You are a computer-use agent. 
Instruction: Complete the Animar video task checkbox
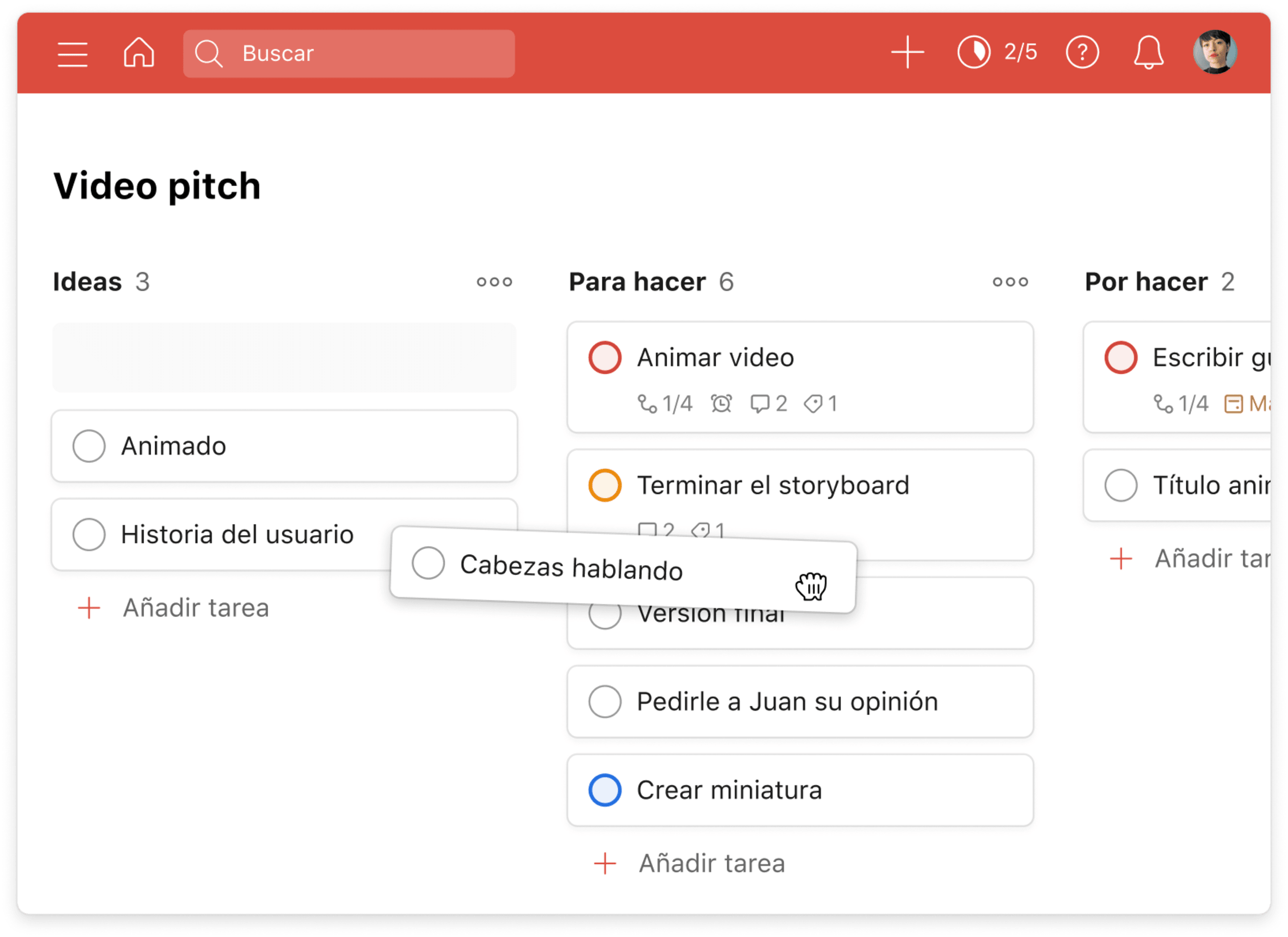[x=605, y=358]
